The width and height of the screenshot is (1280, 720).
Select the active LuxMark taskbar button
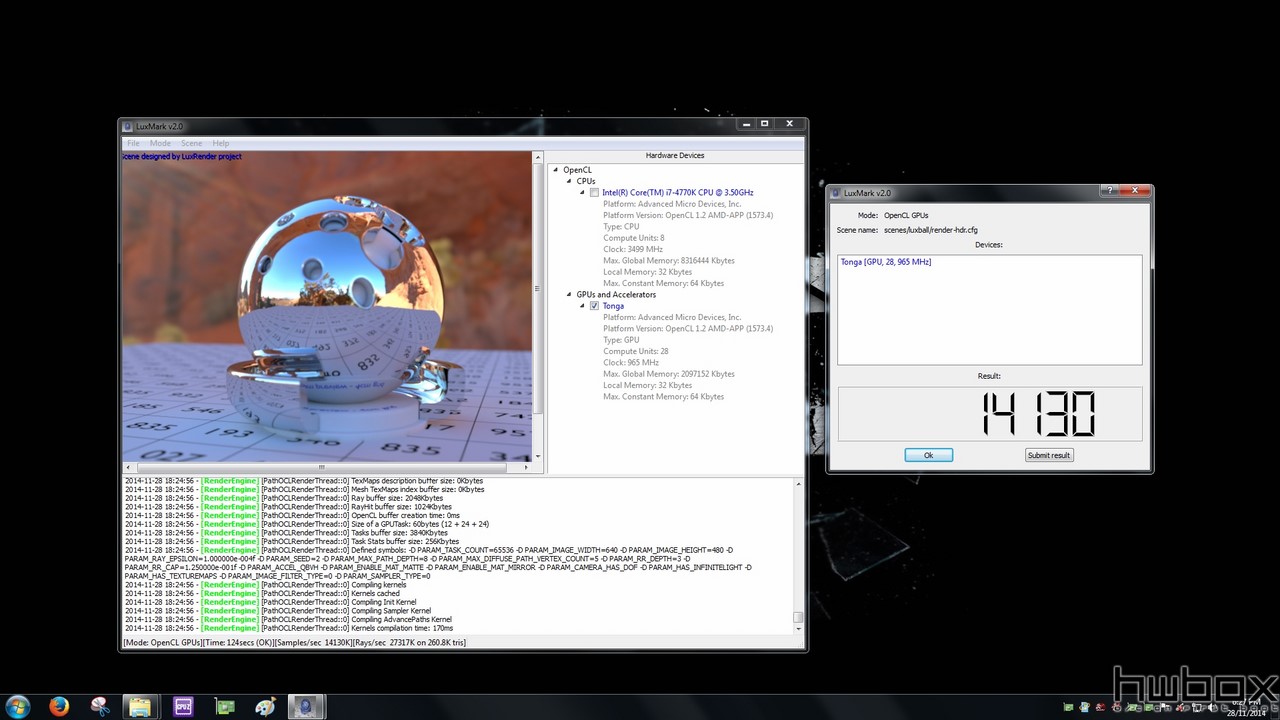pos(307,706)
